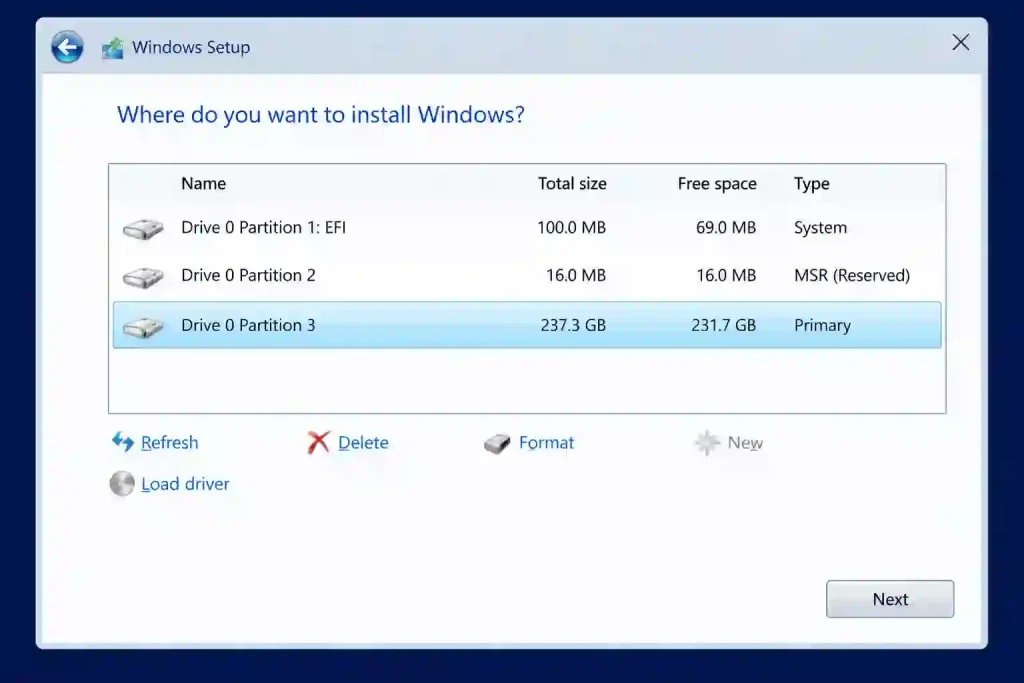Proceed with the Next button

pyautogui.click(x=890, y=599)
